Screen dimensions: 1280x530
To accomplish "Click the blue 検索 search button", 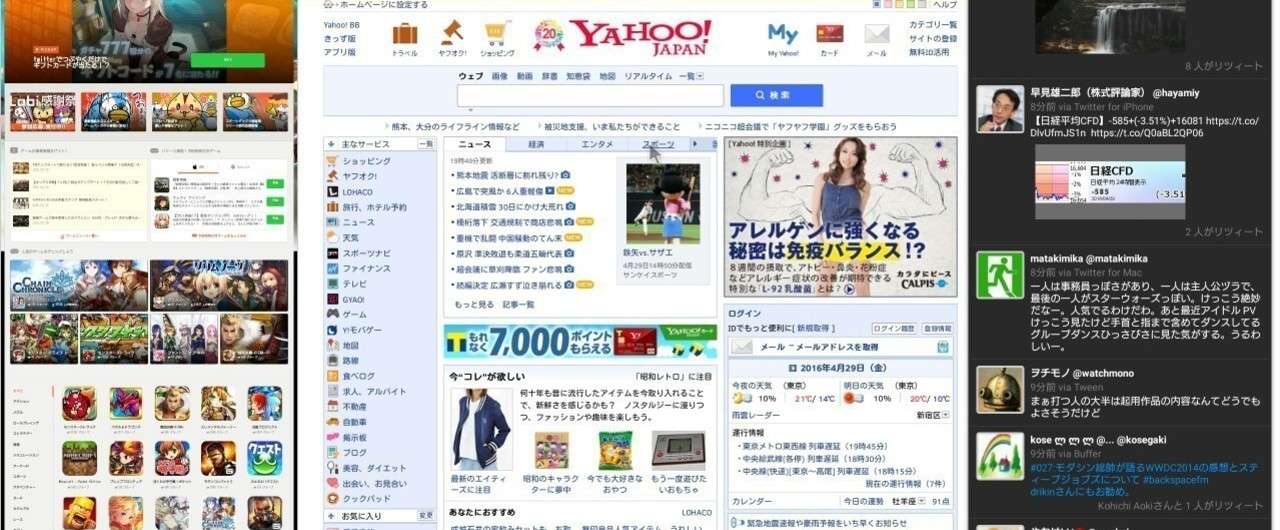I will [776, 95].
